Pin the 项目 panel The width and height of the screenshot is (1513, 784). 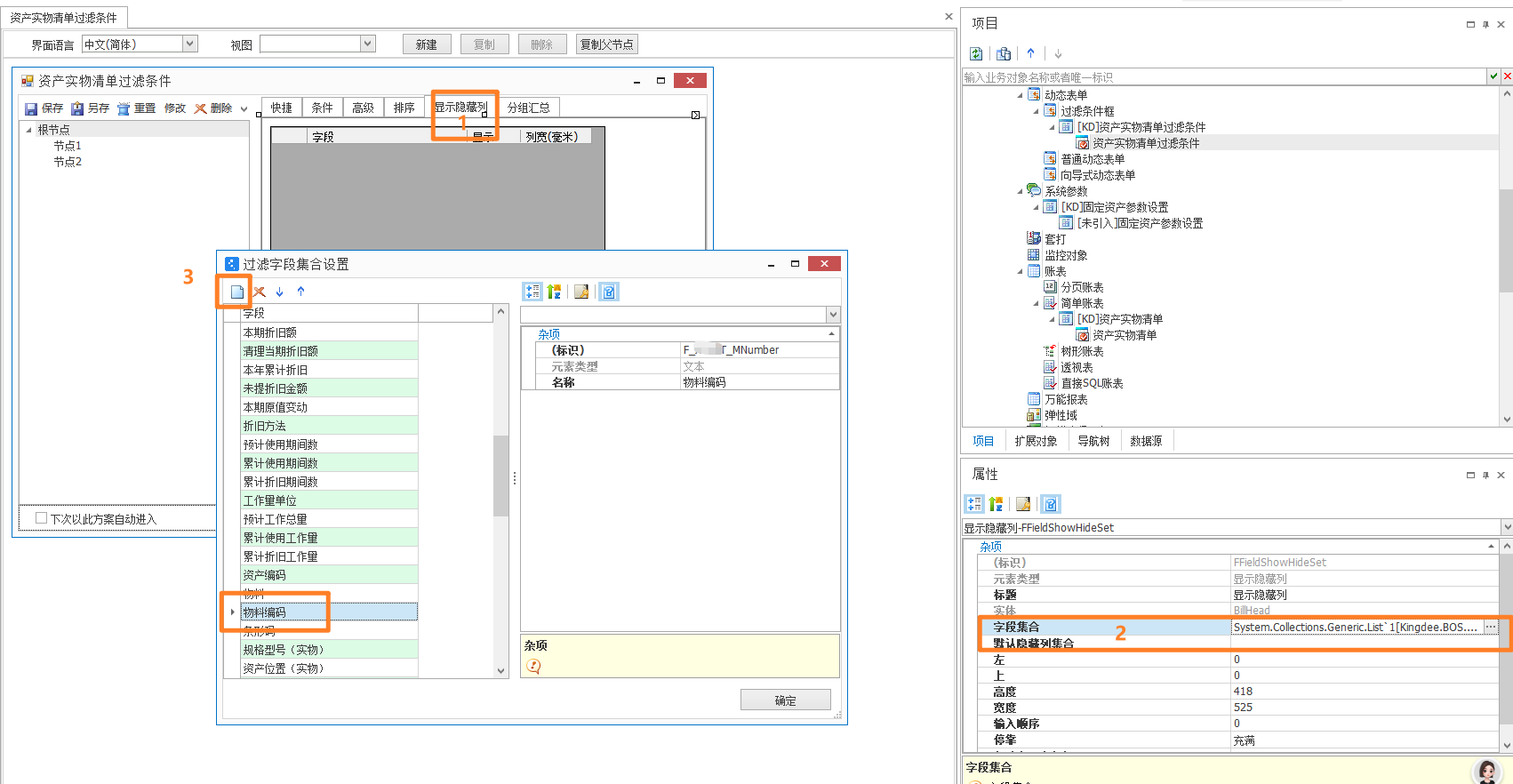point(1485,24)
